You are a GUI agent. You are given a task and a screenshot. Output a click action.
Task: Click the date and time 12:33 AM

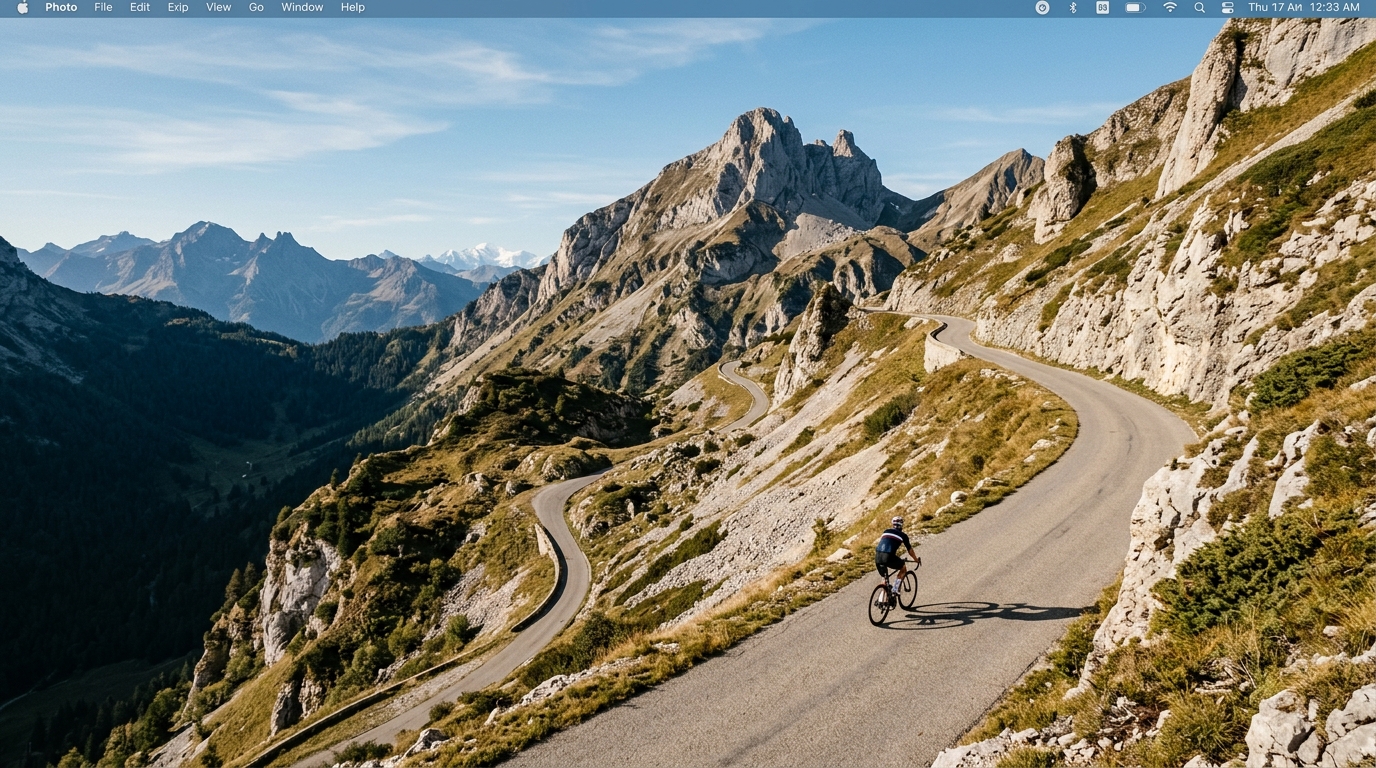click(1304, 7)
